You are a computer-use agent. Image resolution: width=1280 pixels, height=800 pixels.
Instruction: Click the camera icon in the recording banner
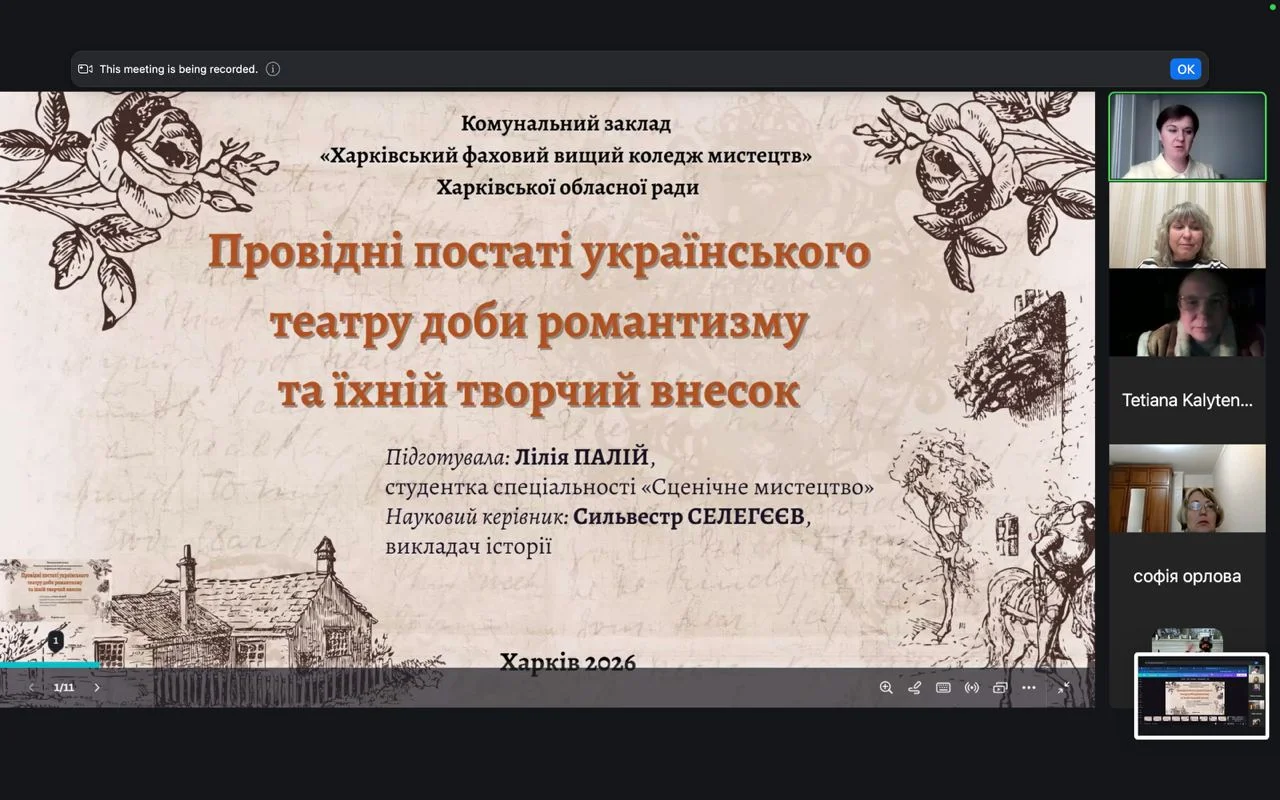coord(85,69)
